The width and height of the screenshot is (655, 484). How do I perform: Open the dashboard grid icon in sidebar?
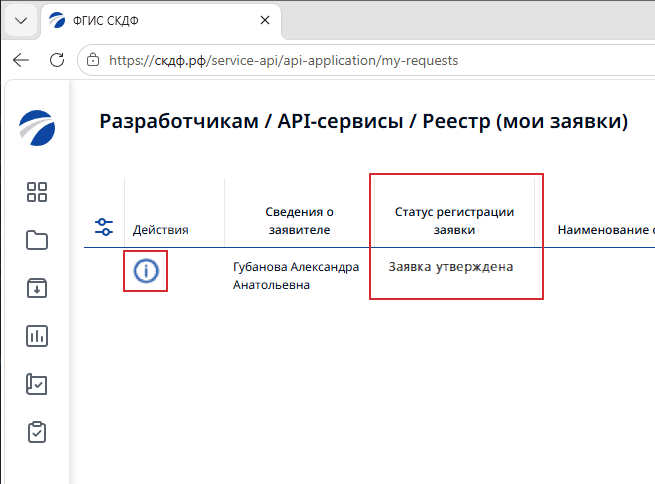click(37, 192)
